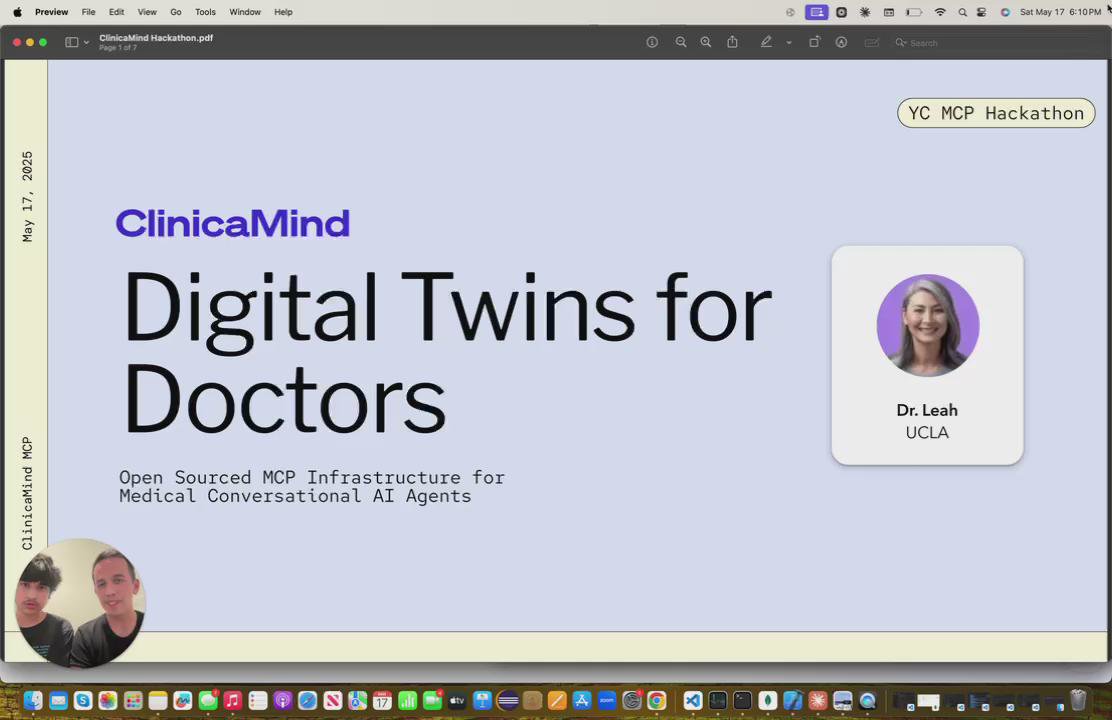The width and height of the screenshot is (1112, 720).
Task: Open Finder from the Dock
Action: (x=33, y=701)
